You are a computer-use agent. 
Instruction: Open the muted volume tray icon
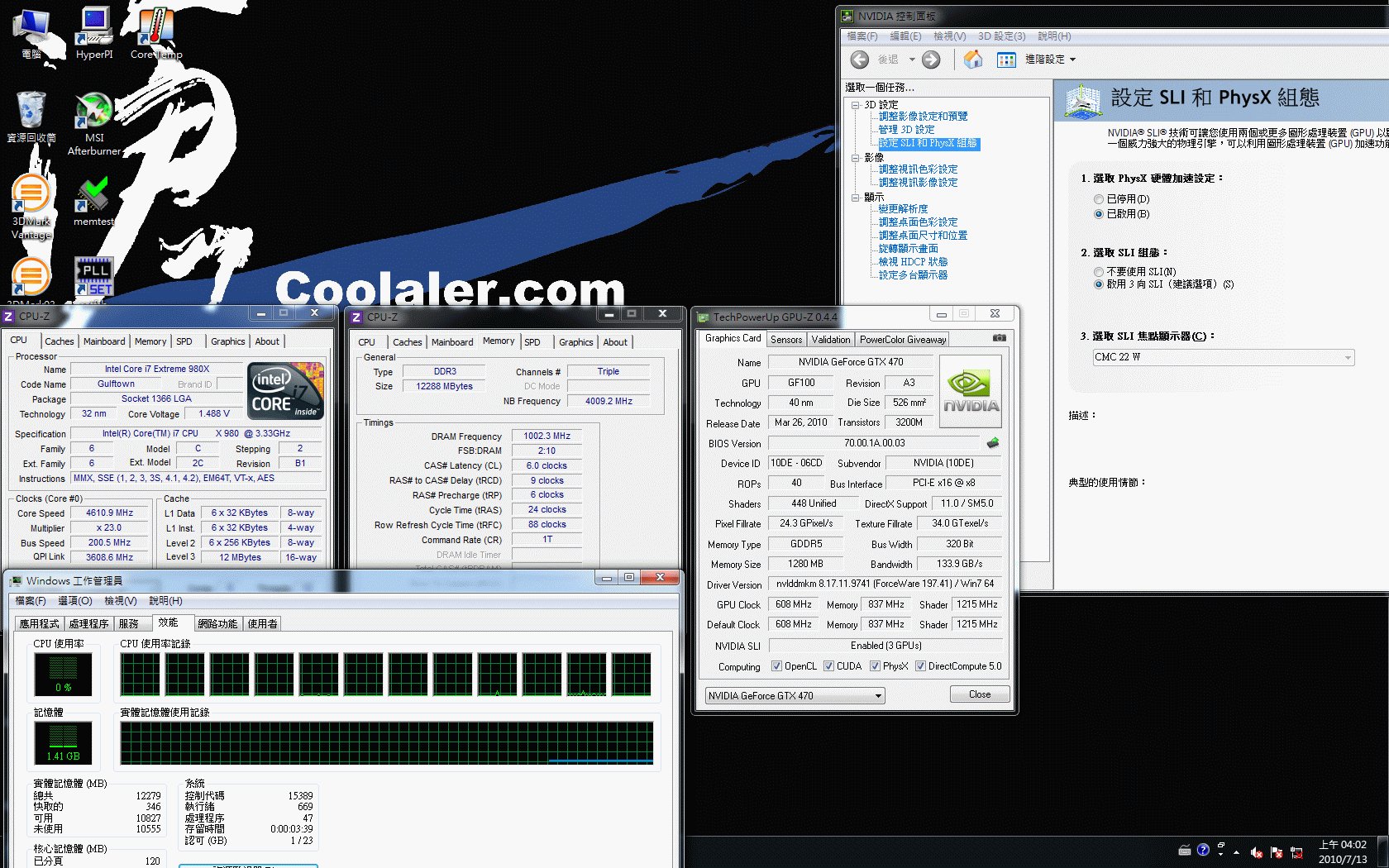[1257, 852]
